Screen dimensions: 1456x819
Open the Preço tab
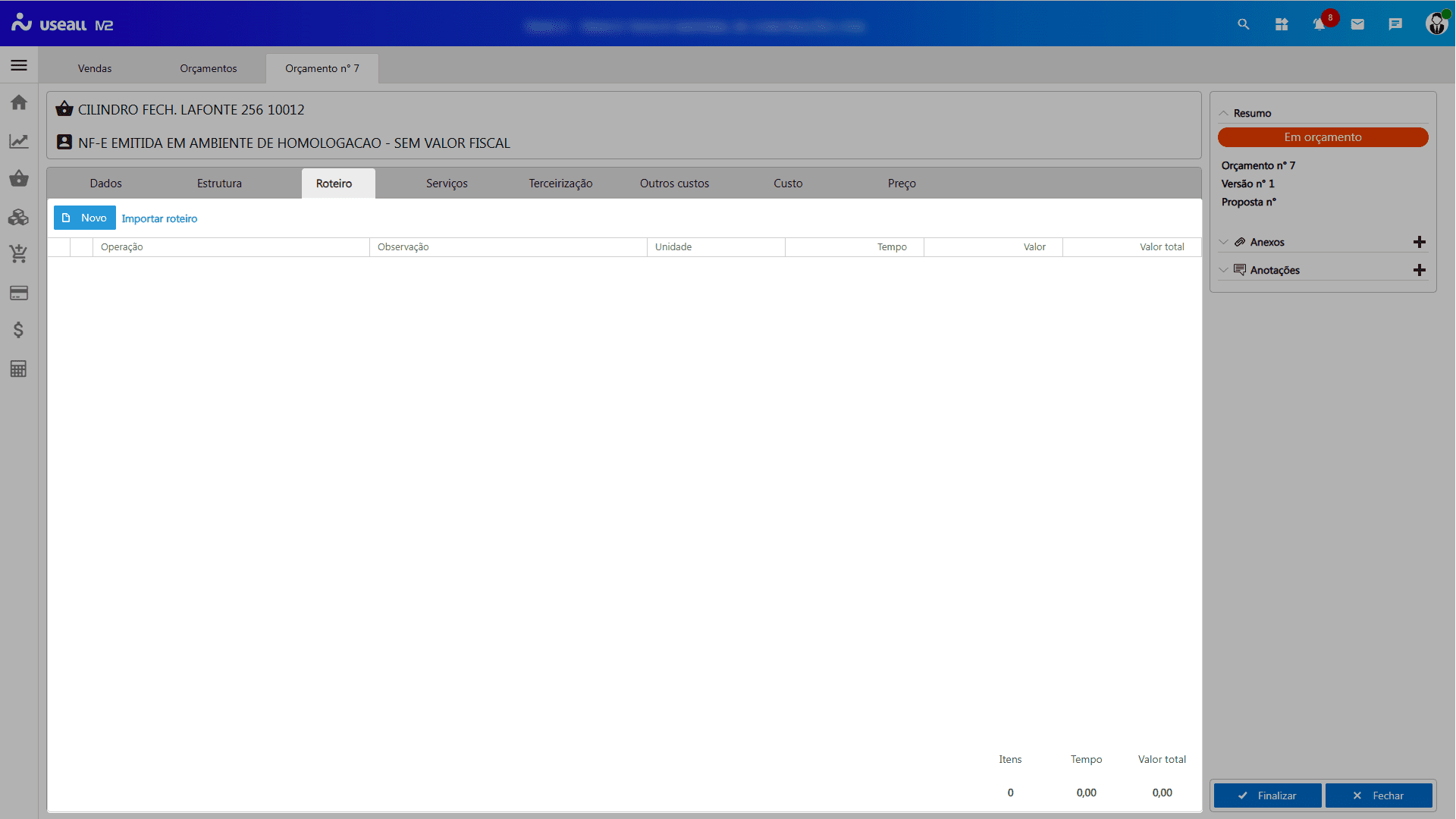[x=902, y=184]
